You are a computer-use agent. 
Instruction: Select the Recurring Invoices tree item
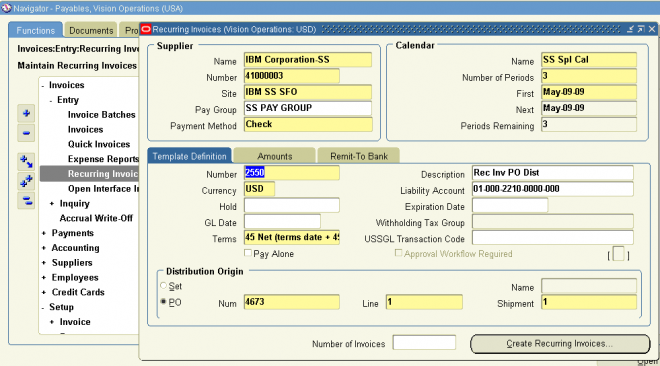tap(90, 173)
